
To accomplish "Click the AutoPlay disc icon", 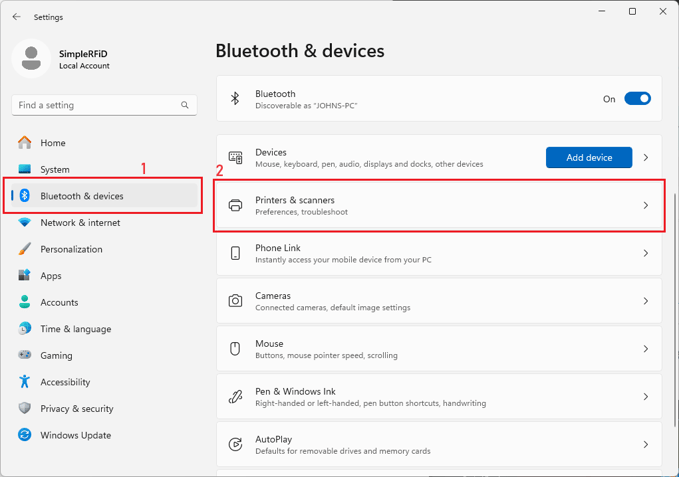I will tap(235, 444).
